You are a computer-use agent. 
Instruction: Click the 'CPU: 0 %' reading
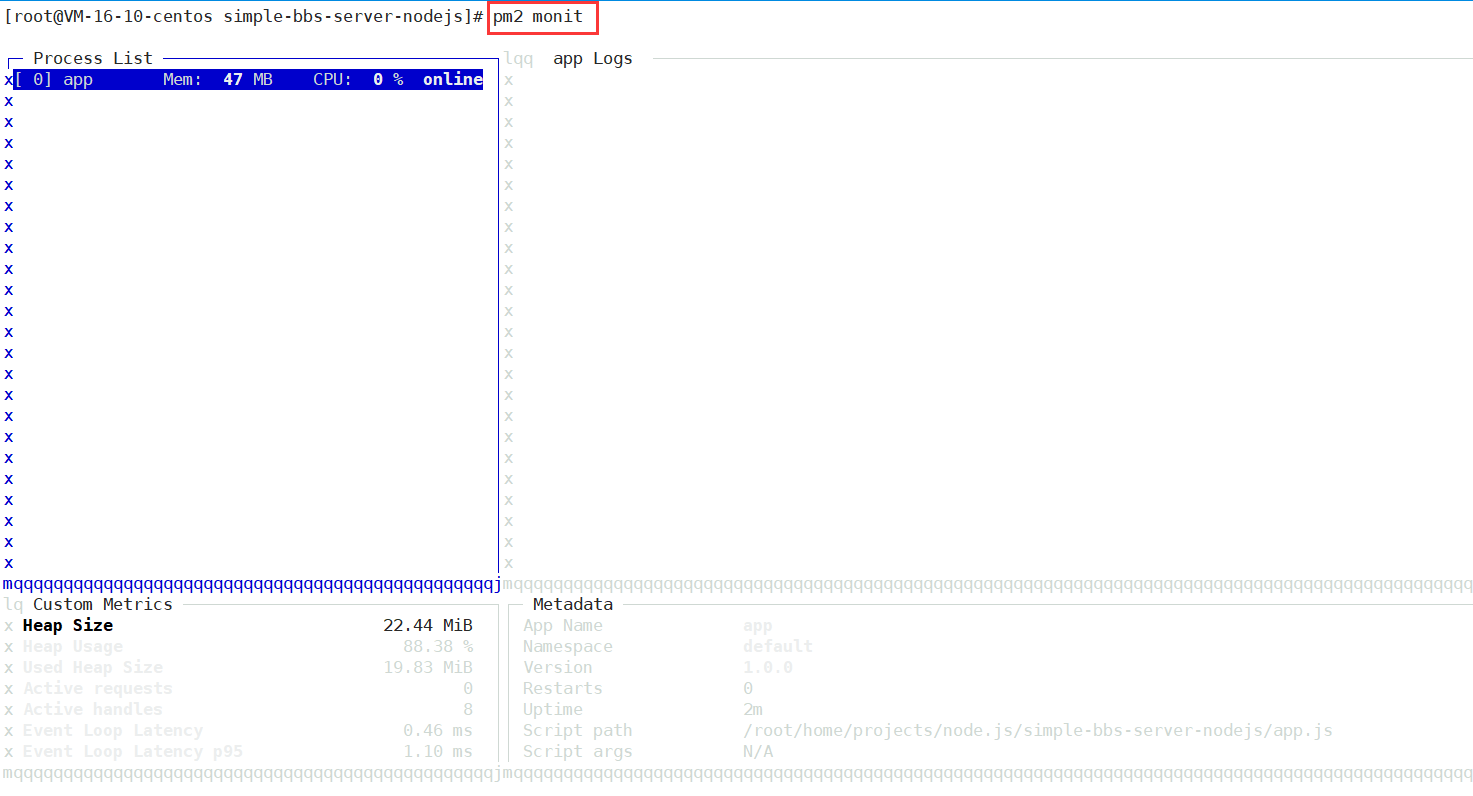tap(358, 79)
